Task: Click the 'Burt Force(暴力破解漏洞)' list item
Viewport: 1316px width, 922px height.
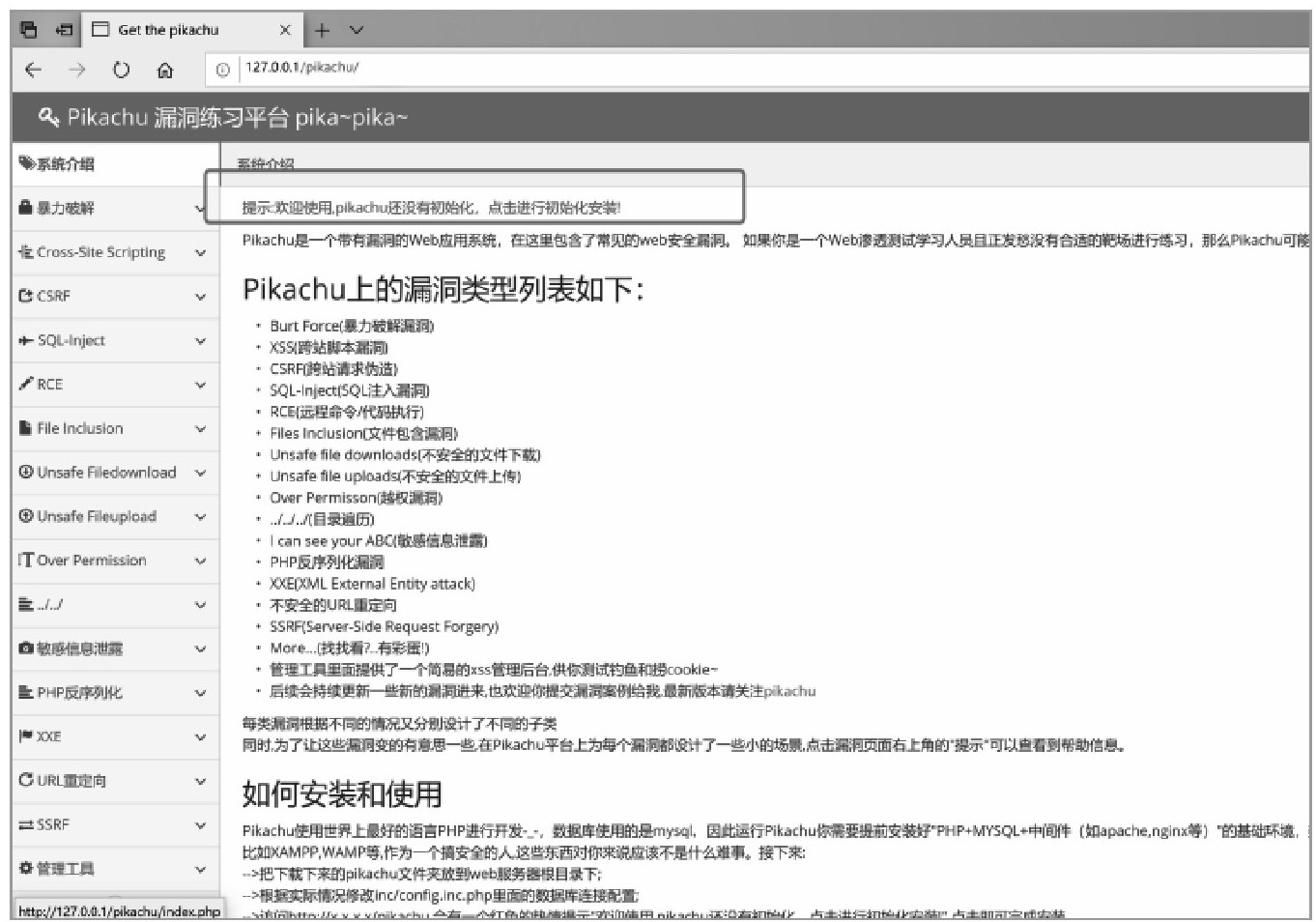Action: tap(352, 327)
